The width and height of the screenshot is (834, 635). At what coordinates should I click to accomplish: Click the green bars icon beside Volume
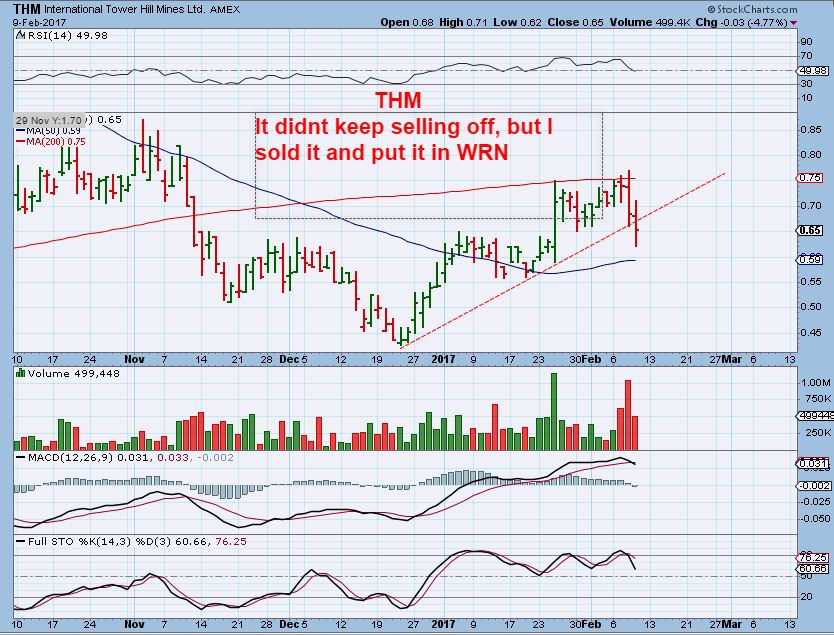[20, 373]
